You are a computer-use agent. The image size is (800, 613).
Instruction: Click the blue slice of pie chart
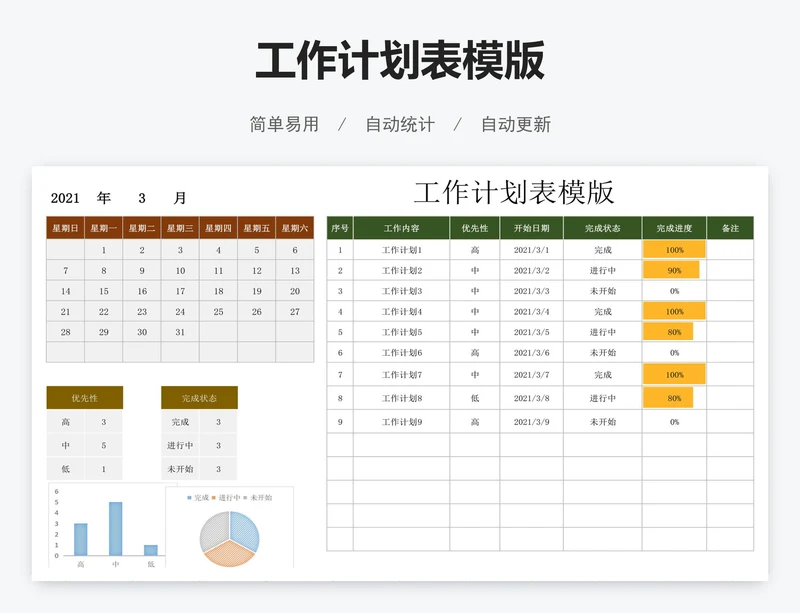pyautogui.click(x=245, y=530)
